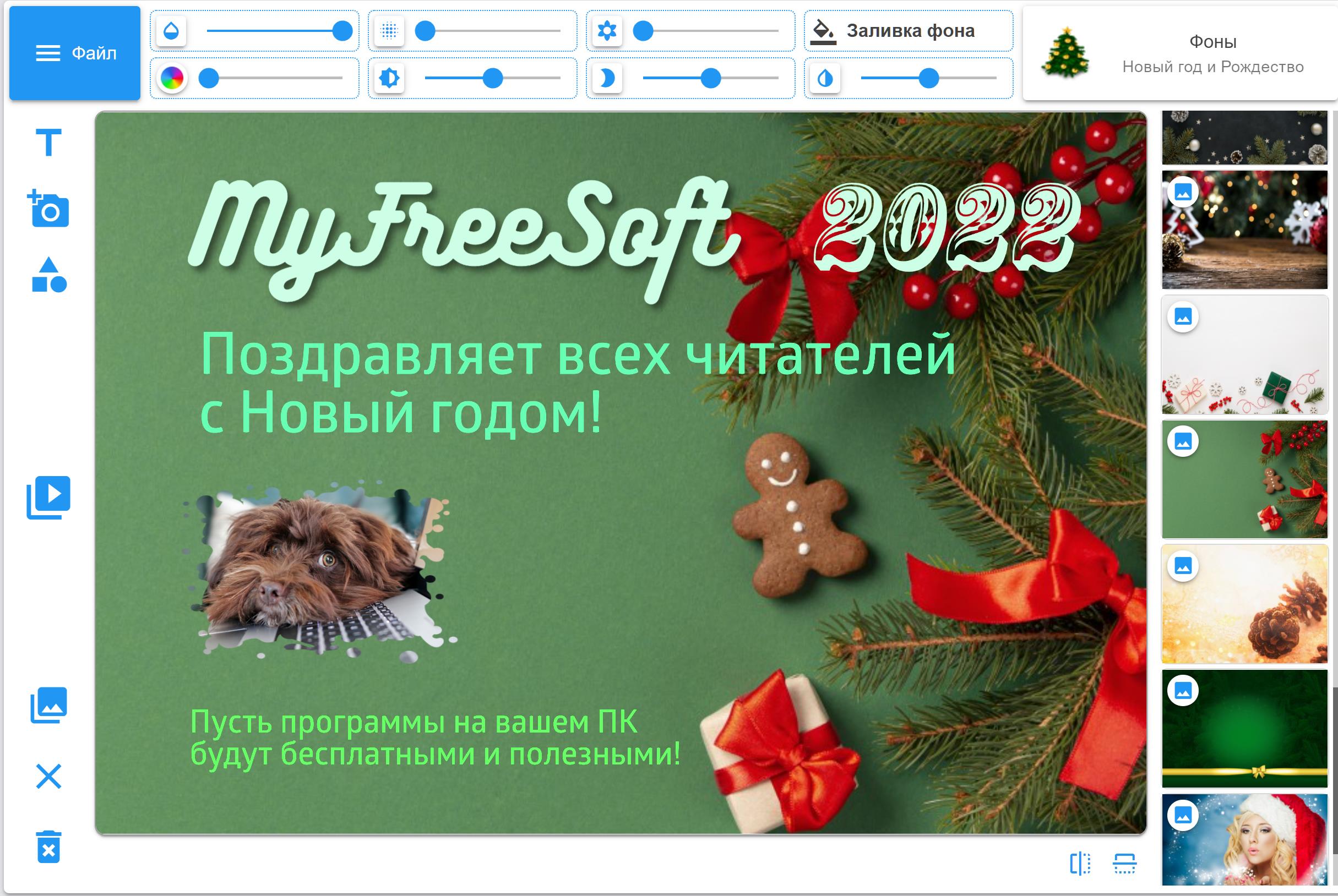Select white gifts background thumbnail
Viewport: 1338px width, 896px height.
click(1244, 354)
